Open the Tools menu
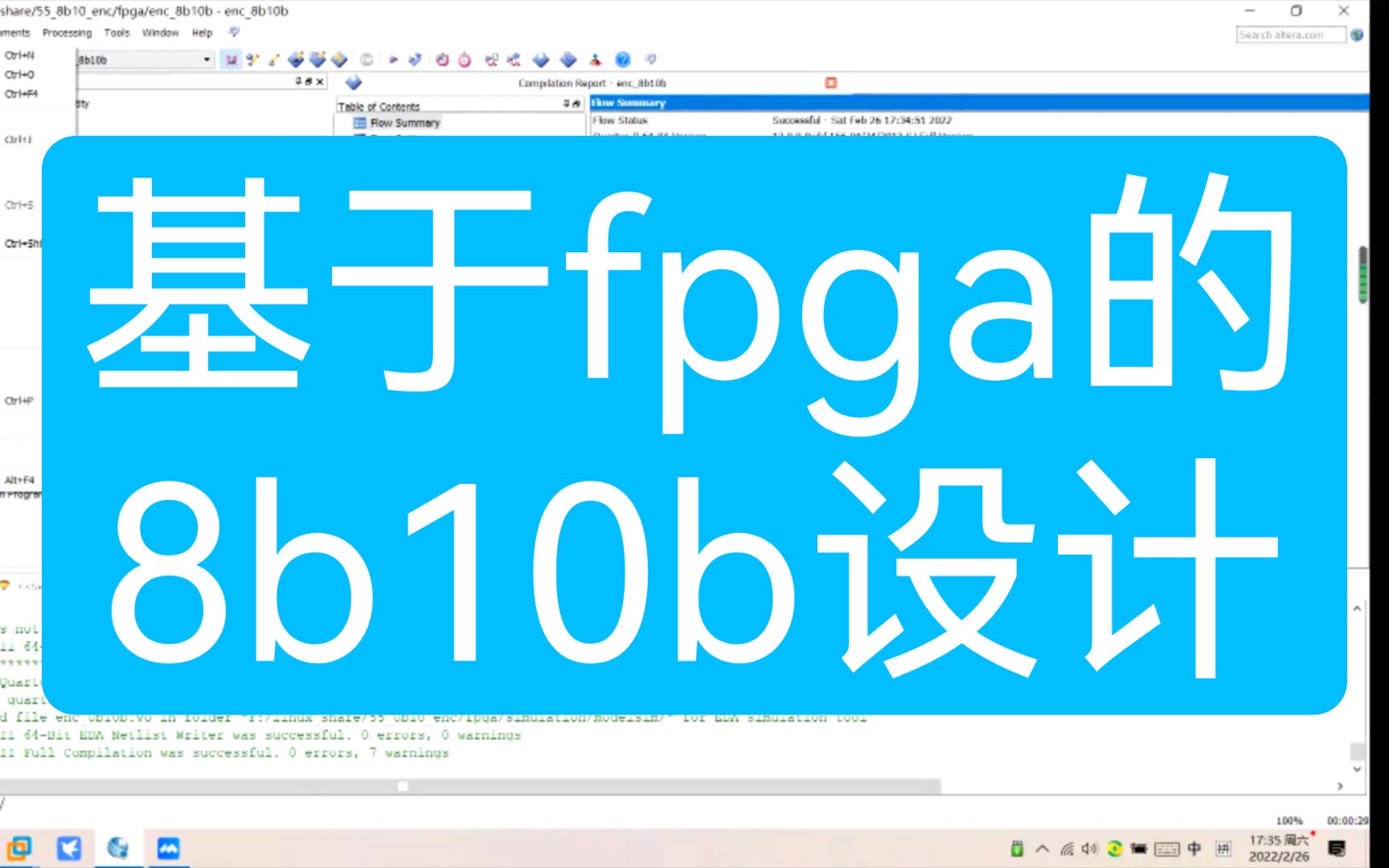1389x868 pixels. (x=117, y=32)
